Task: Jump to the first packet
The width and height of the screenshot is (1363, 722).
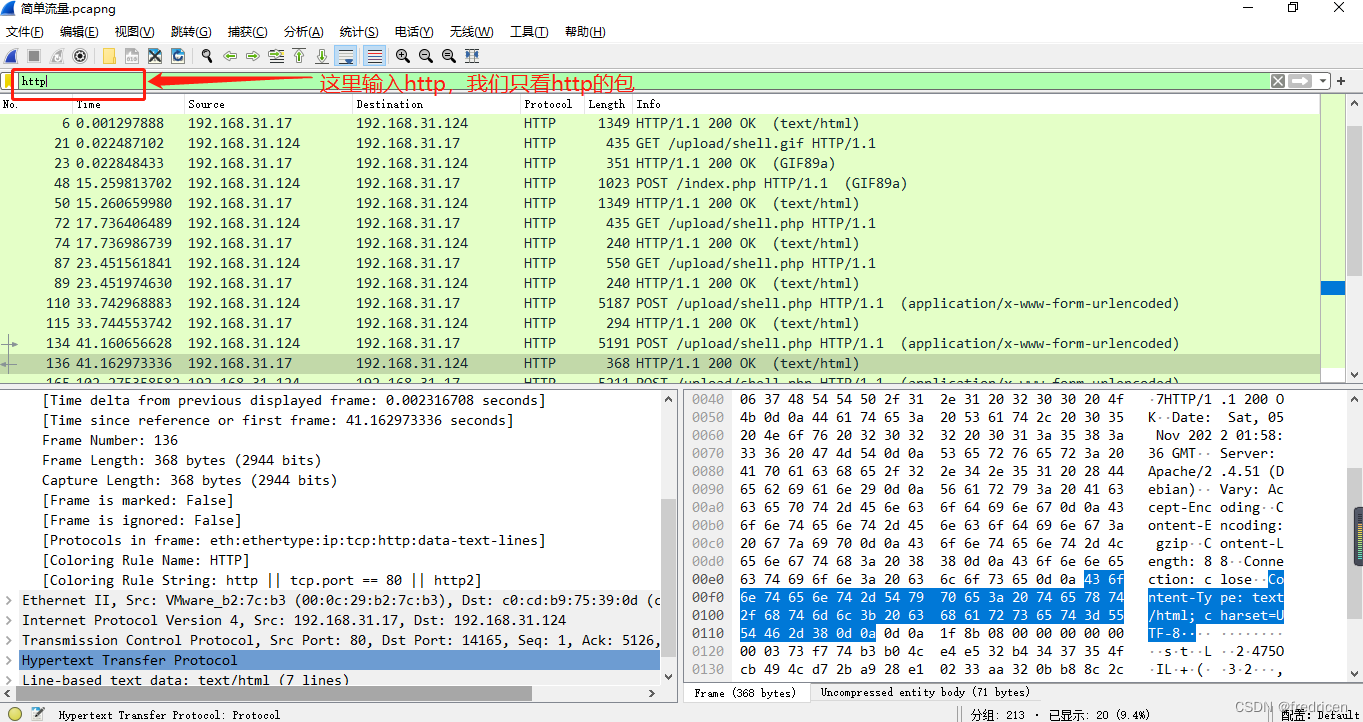Action: tap(299, 56)
